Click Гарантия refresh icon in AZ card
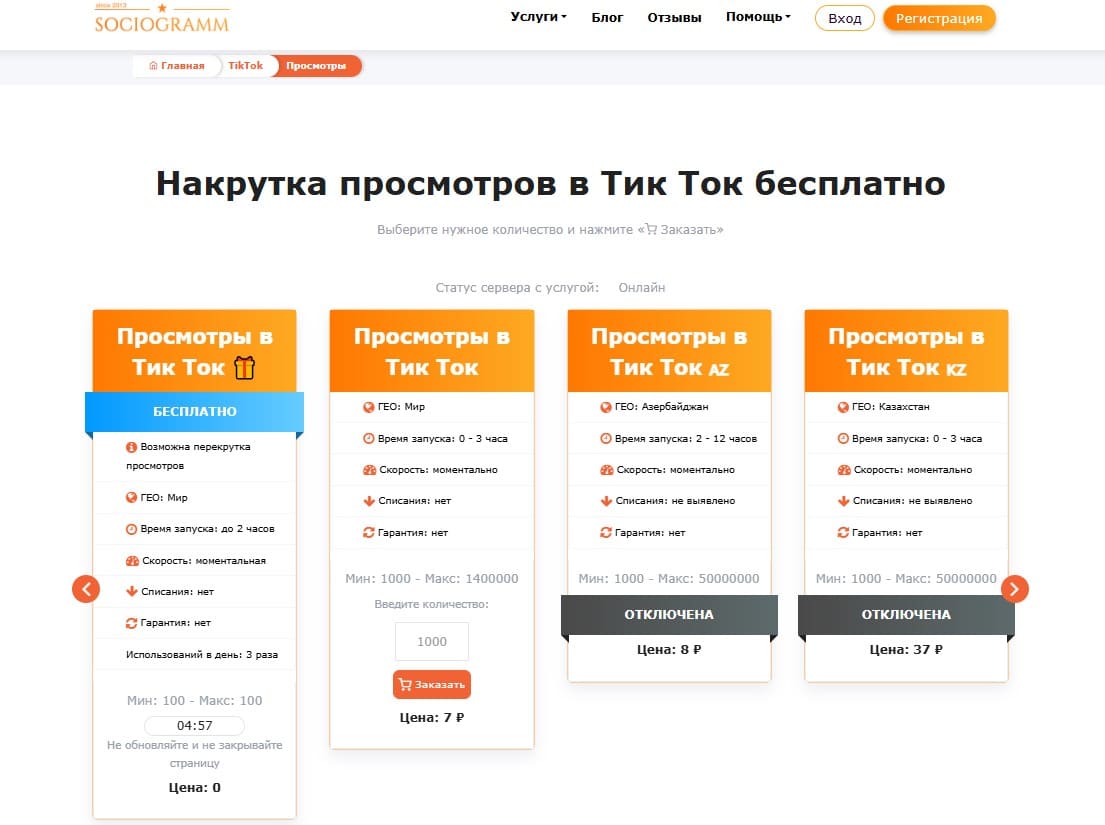The height and width of the screenshot is (825, 1105). coord(605,533)
